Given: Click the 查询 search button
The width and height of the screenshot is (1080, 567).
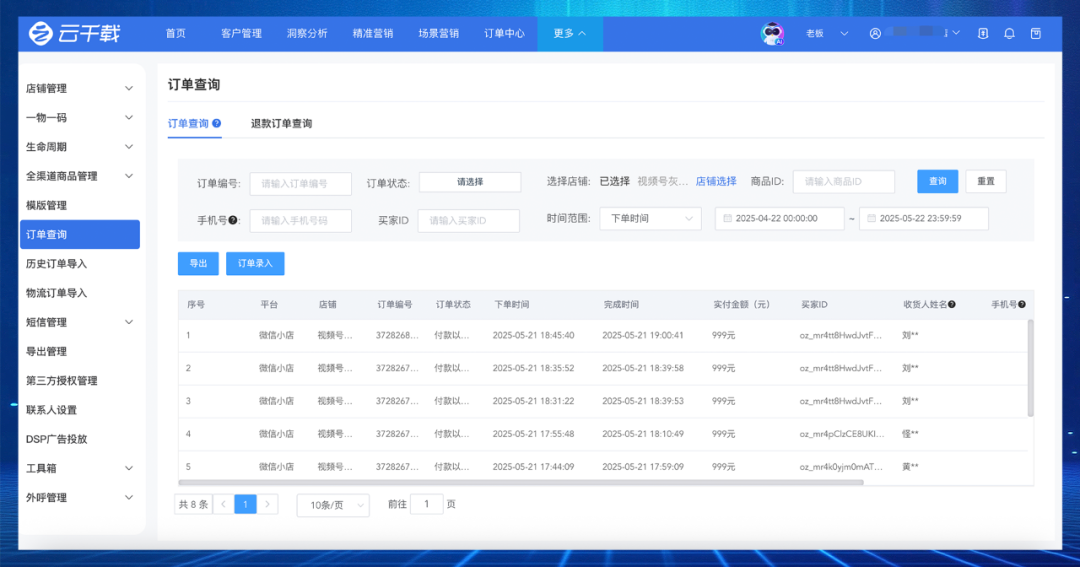Looking at the screenshot, I should (937, 182).
